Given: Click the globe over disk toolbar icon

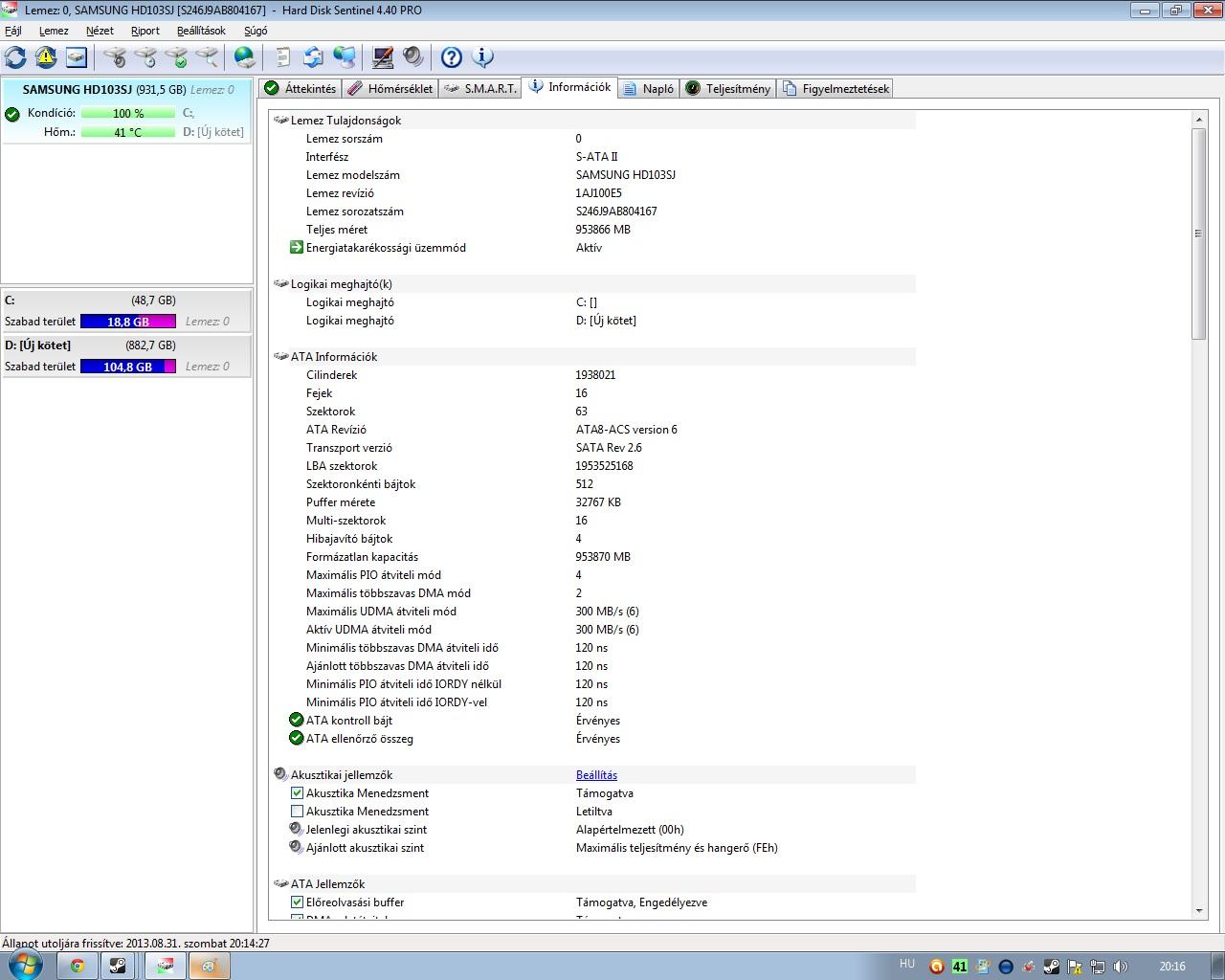Looking at the screenshot, I should (245, 57).
